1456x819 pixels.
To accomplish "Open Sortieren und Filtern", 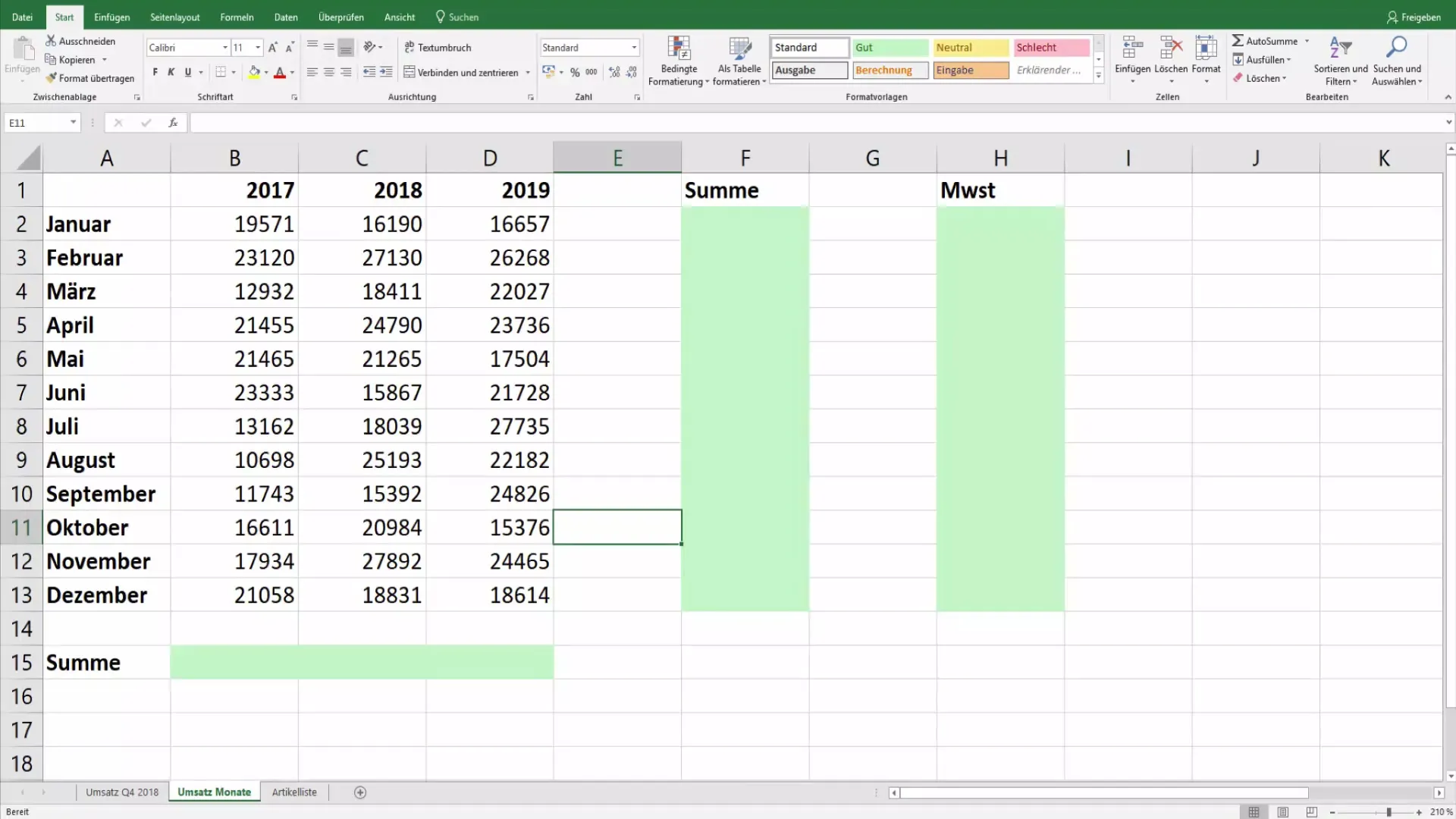I will 1341,61.
